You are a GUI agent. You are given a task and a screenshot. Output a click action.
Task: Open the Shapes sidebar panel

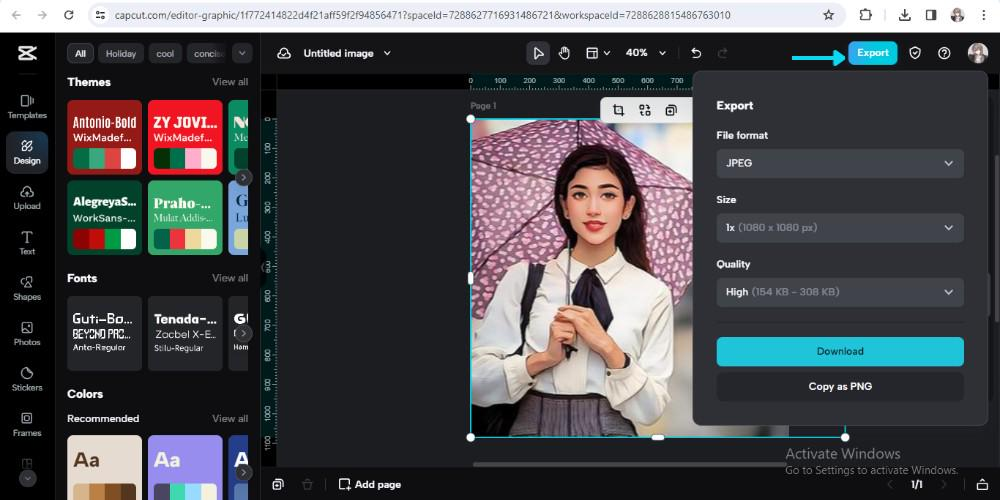pyautogui.click(x=27, y=288)
